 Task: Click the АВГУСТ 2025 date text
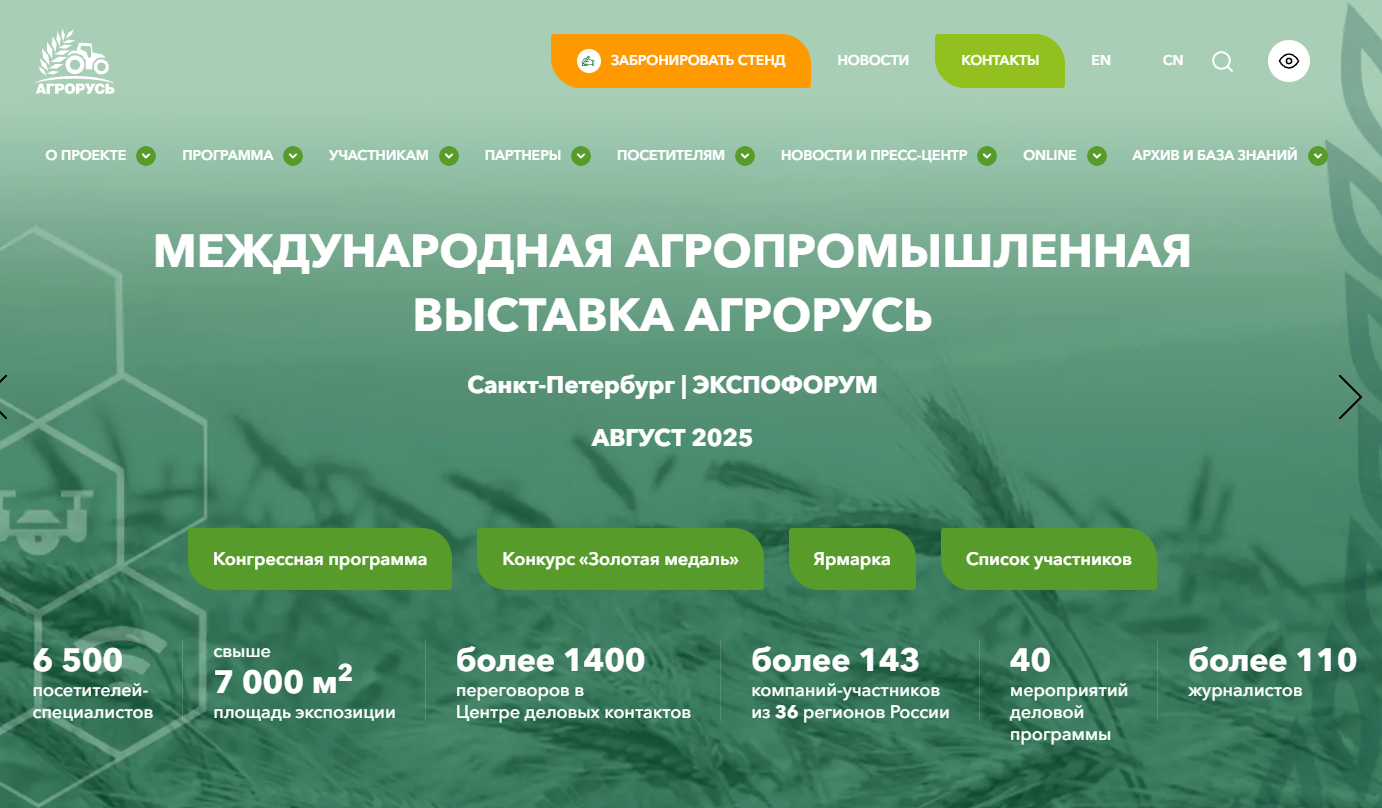(672, 438)
